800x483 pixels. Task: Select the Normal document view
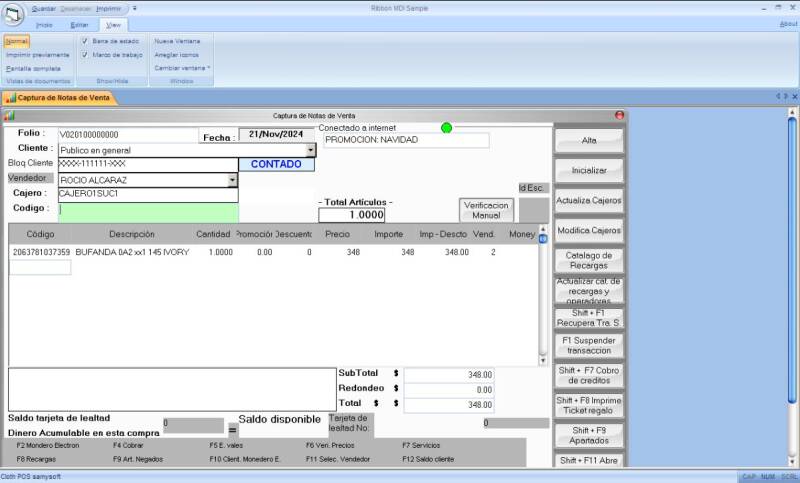[x=16, y=41]
